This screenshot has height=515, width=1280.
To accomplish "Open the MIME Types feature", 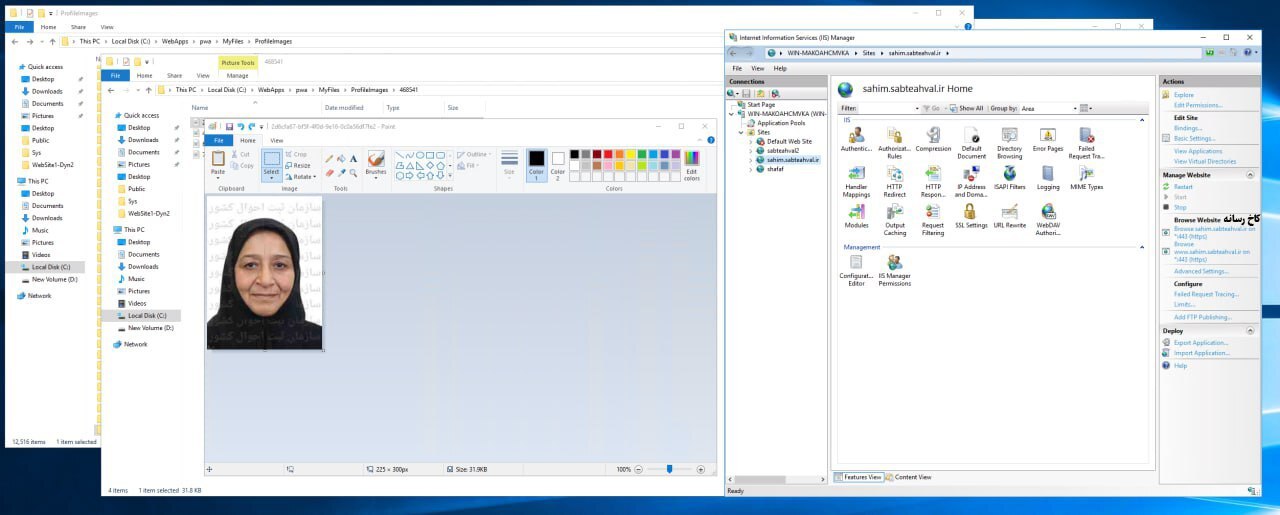I will click(x=1086, y=179).
